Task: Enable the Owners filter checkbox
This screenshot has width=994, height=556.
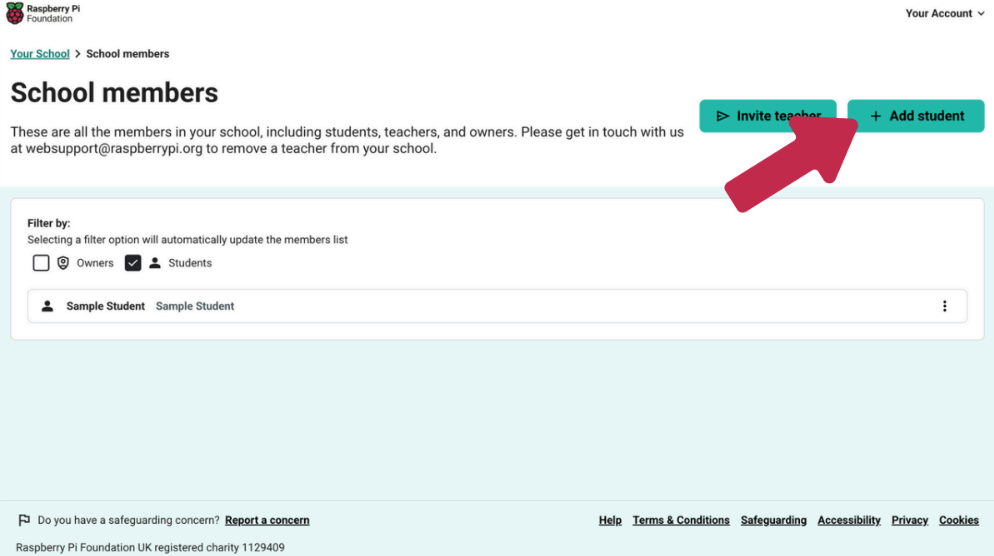Action: (x=41, y=263)
